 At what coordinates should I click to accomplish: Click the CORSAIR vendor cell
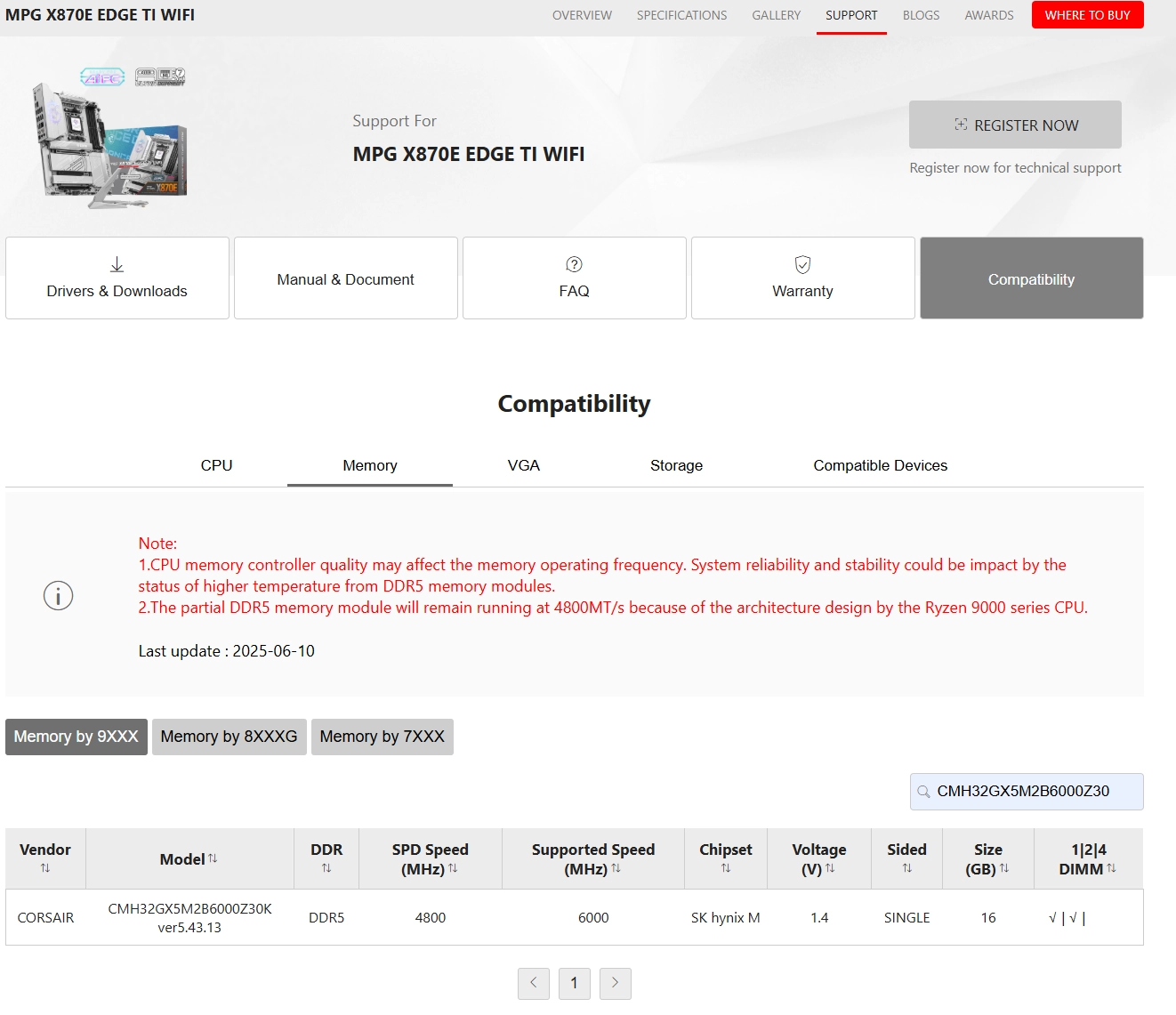click(x=46, y=917)
